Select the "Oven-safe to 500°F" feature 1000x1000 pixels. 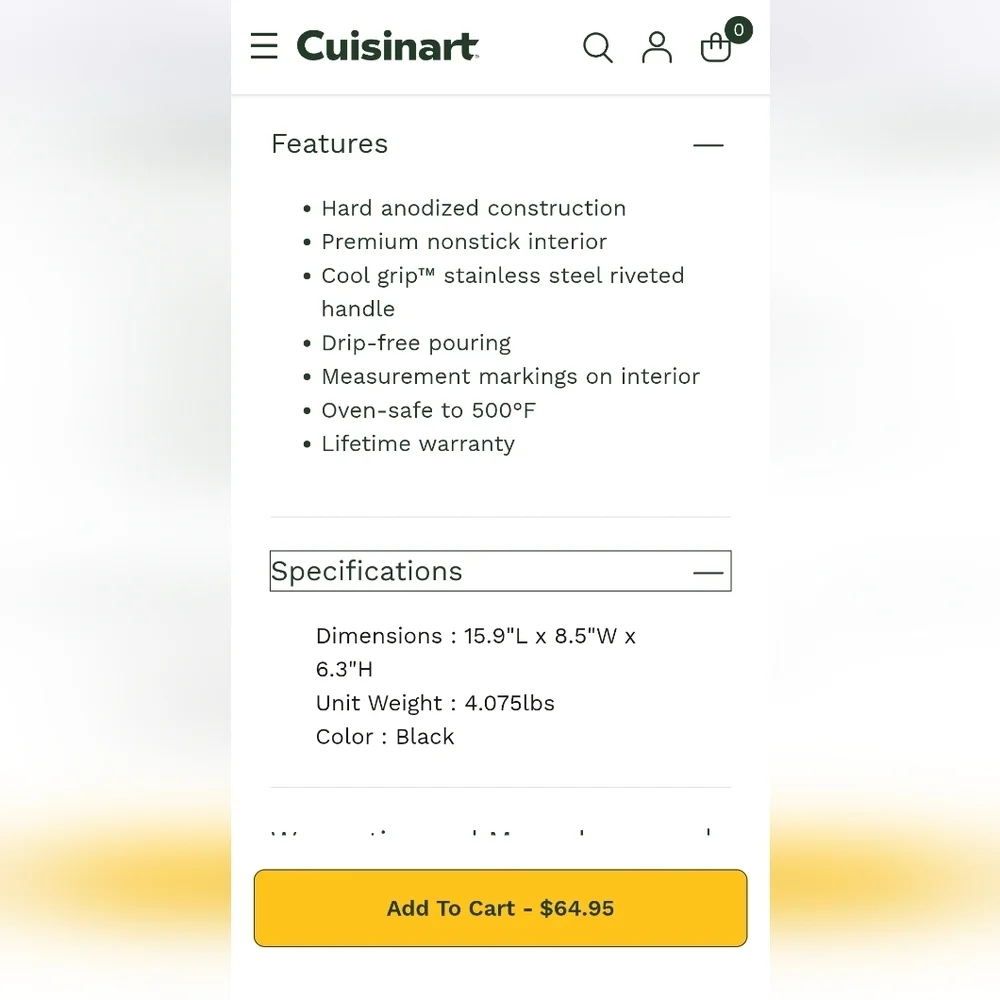pos(429,410)
